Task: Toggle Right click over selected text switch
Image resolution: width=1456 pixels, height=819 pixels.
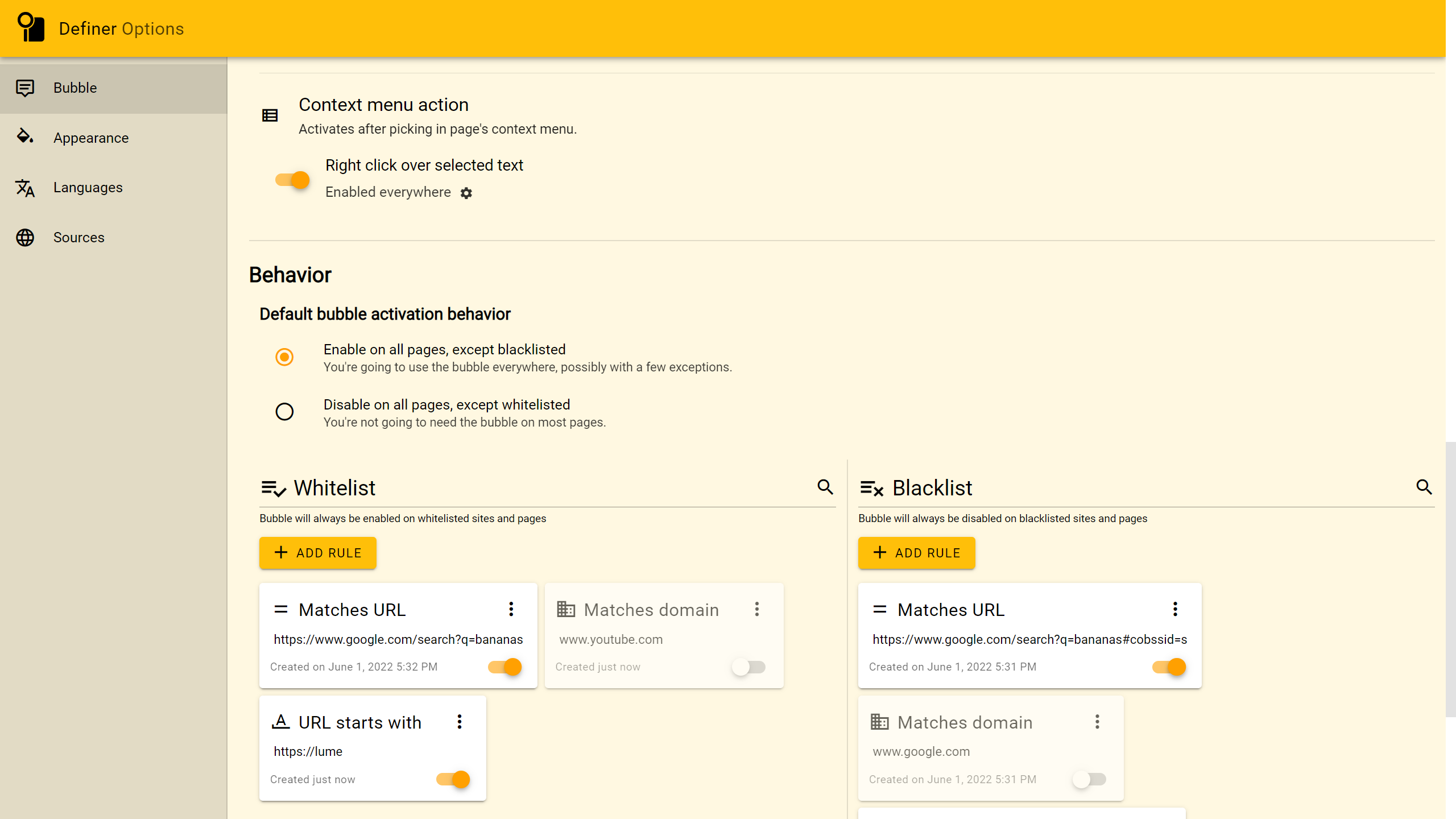Action: click(x=292, y=180)
